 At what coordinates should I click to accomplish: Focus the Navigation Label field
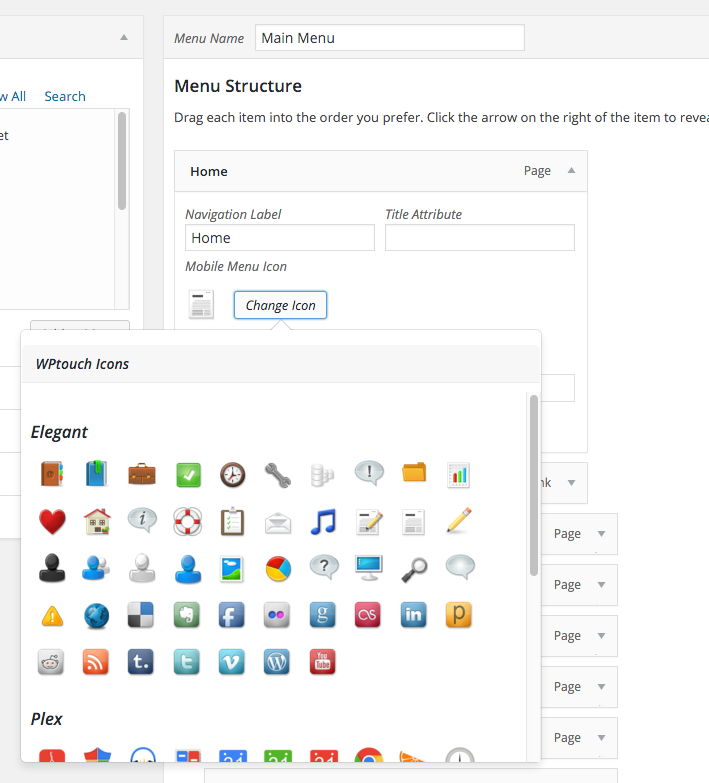coord(280,238)
